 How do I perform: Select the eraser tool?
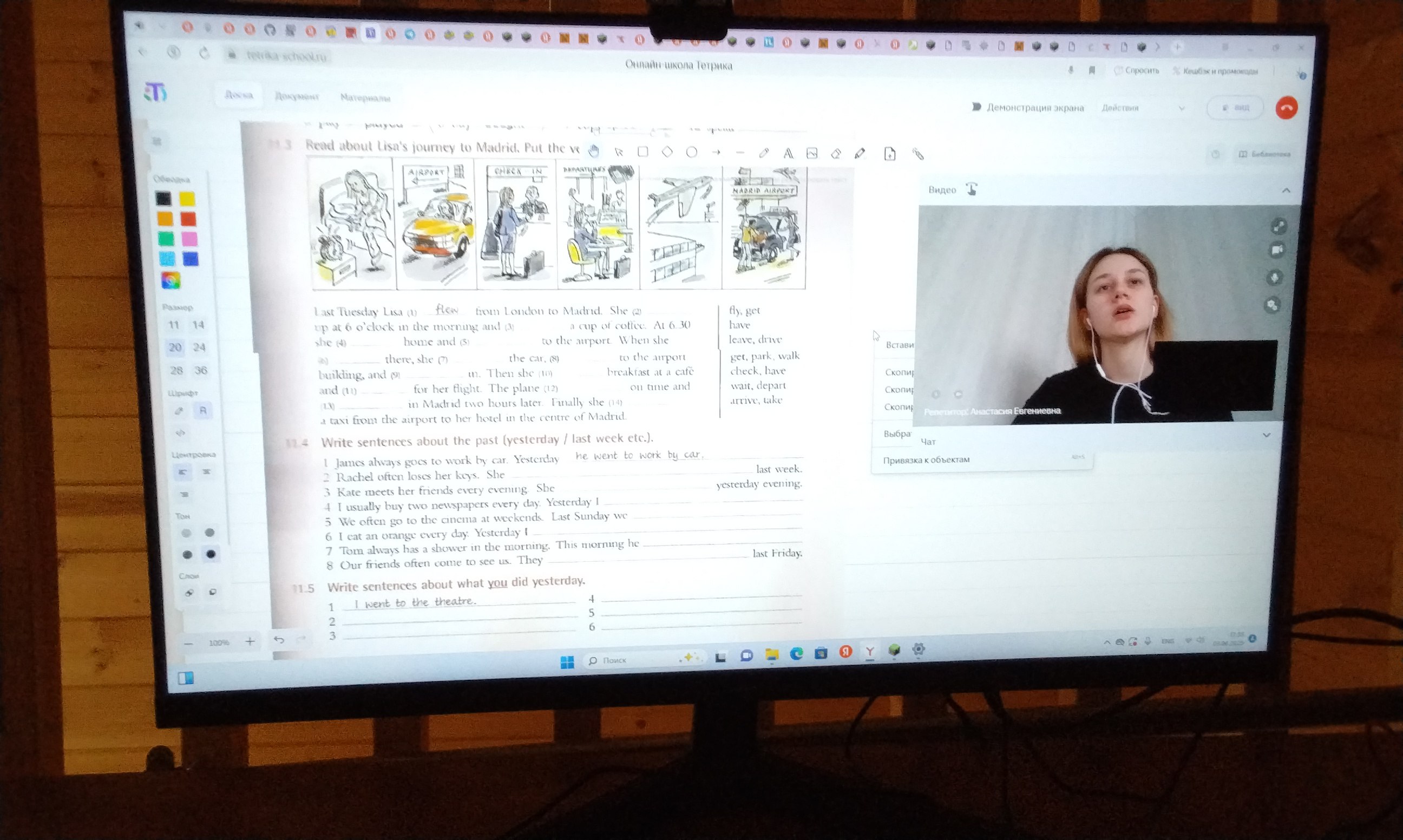835,153
